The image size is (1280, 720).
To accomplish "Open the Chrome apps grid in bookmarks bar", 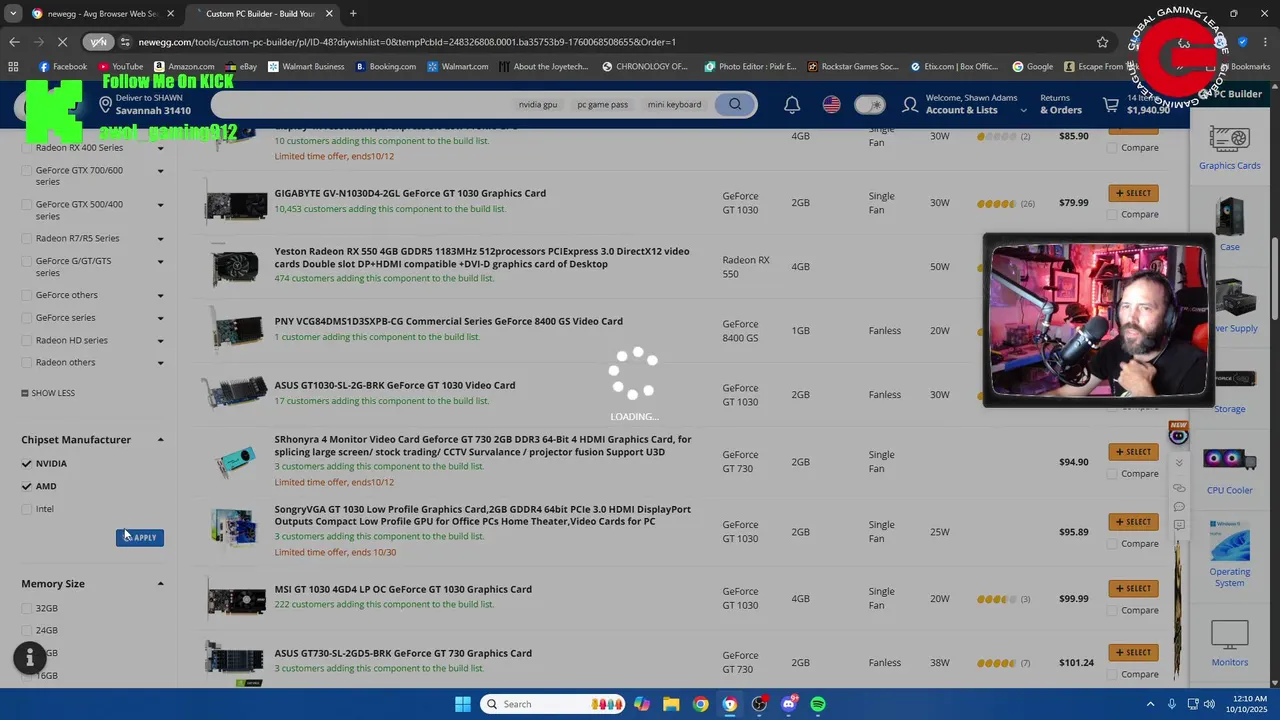I will [x=13, y=67].
